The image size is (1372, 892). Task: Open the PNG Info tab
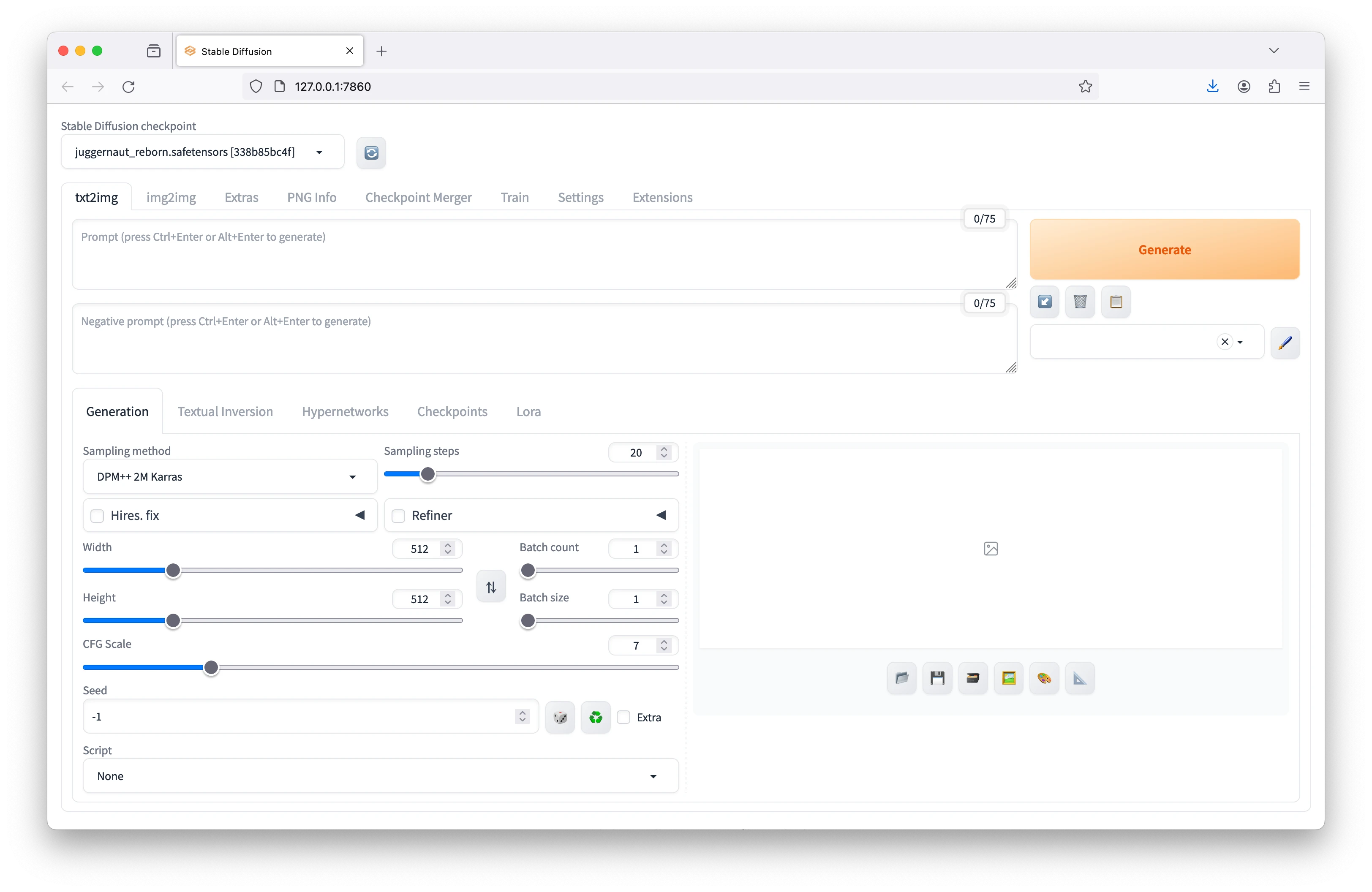311,197
